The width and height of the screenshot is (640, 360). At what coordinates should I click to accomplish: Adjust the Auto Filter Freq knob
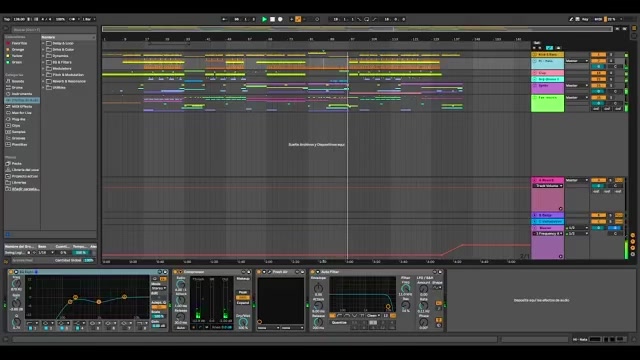click(405, 288)
